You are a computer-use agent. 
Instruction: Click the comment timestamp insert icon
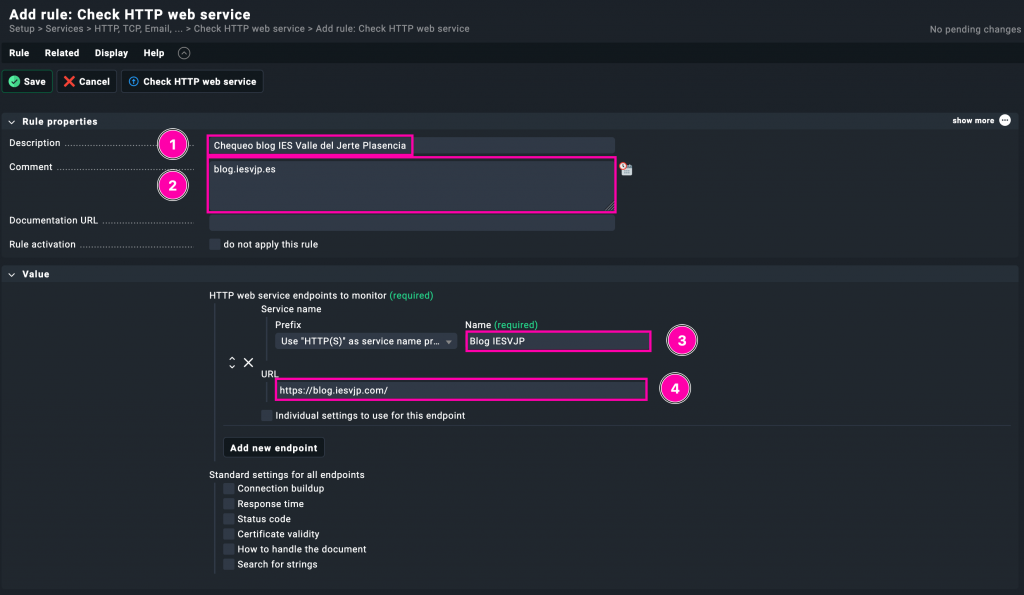coord(626,169)
